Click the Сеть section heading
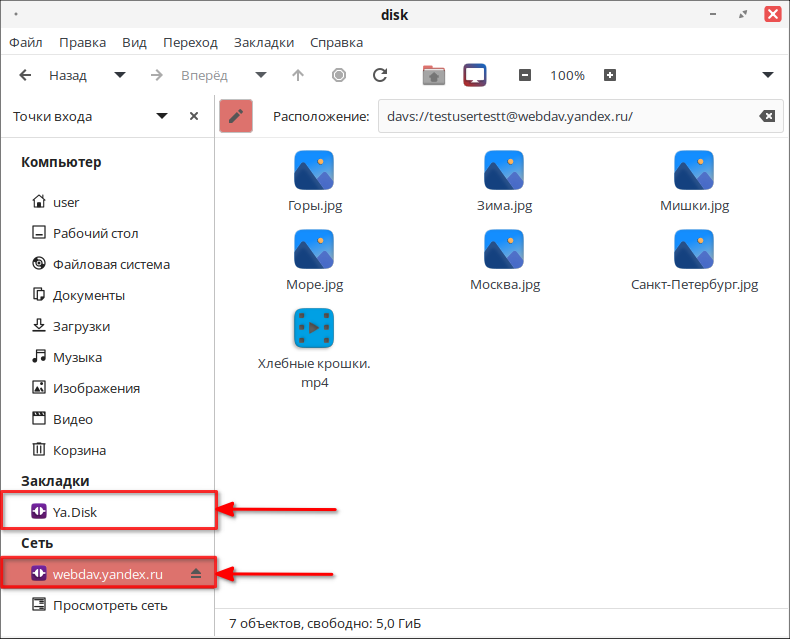Image resolution: width=790 pixels, height=639 pixels. click(x=37, y=543)
